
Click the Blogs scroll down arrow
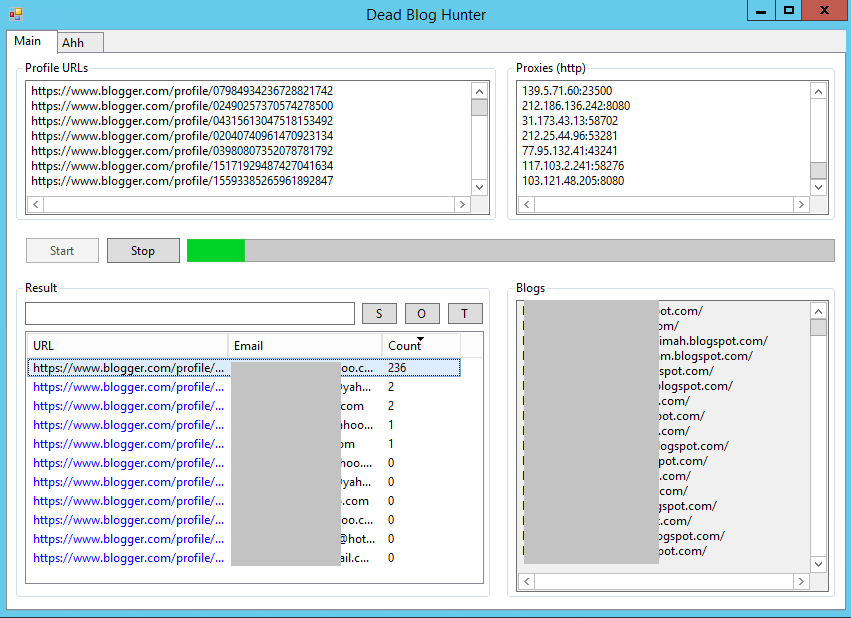pyautogui.click(x=818, y=564)
